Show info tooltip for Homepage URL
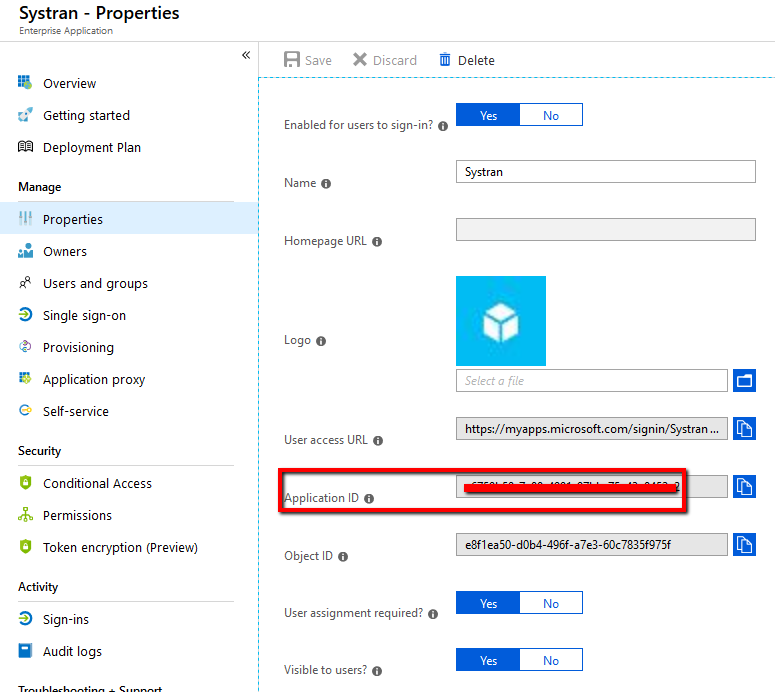Viewport: 775px width, 692px height. click(x=377, y=242)
